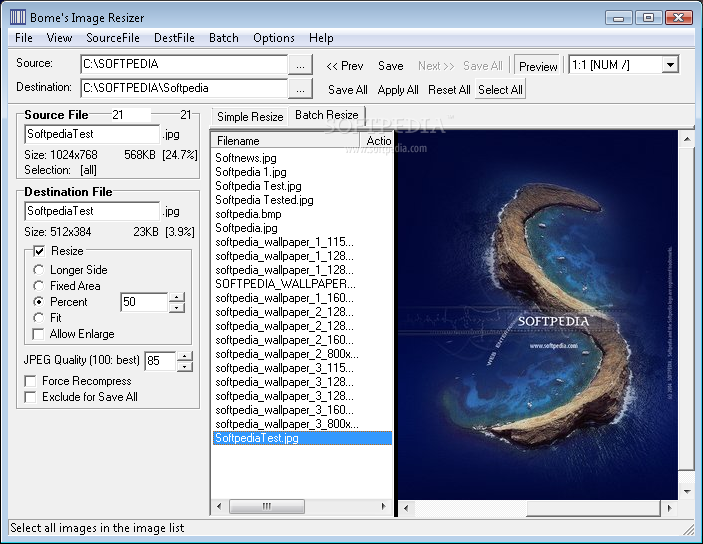This screenshot has width=703, height=544.
Task: Browse for the Source folder
Action: [300, 65]
